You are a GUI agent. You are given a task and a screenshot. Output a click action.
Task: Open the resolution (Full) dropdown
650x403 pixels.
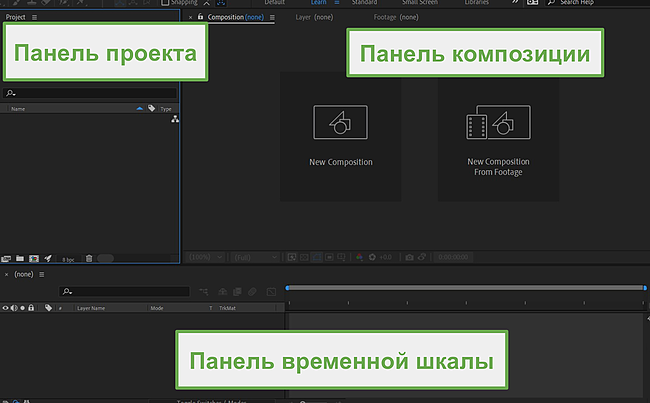tap(255, 257)
